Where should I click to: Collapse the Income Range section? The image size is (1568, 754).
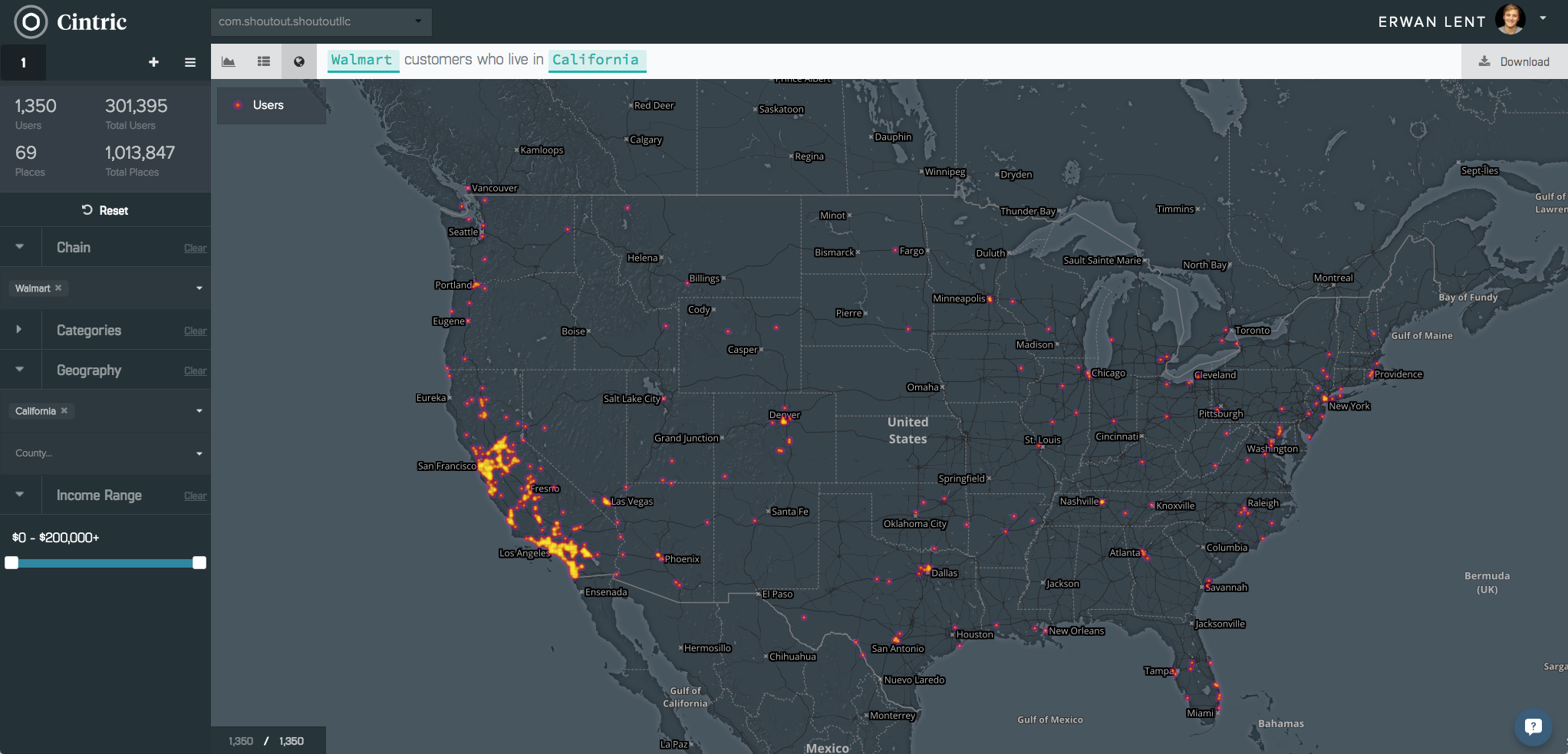[x=20, y=495]
